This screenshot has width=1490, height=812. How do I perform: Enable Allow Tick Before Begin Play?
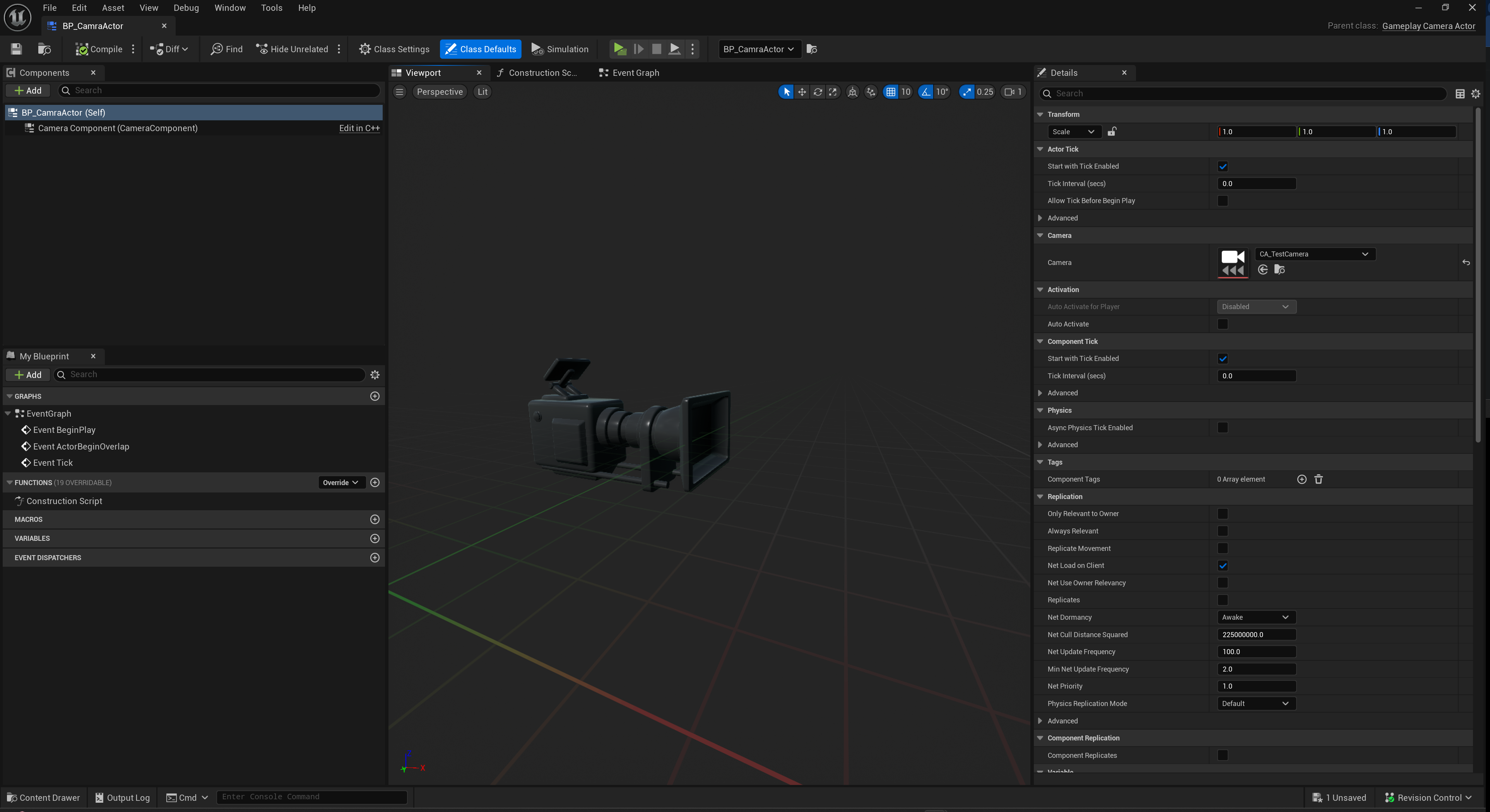coord(1222,201)
